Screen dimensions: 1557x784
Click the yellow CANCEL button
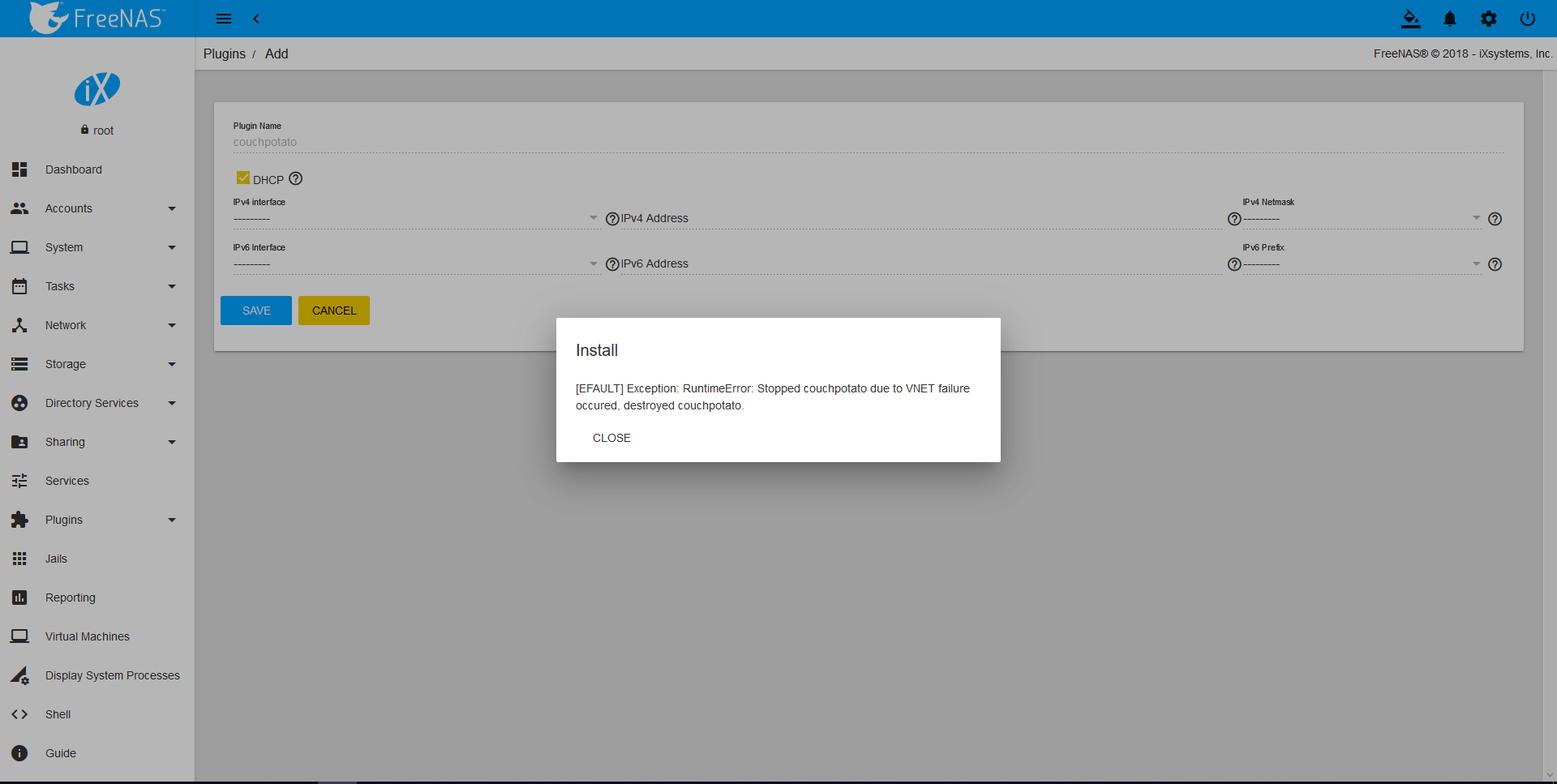[333, 311]
